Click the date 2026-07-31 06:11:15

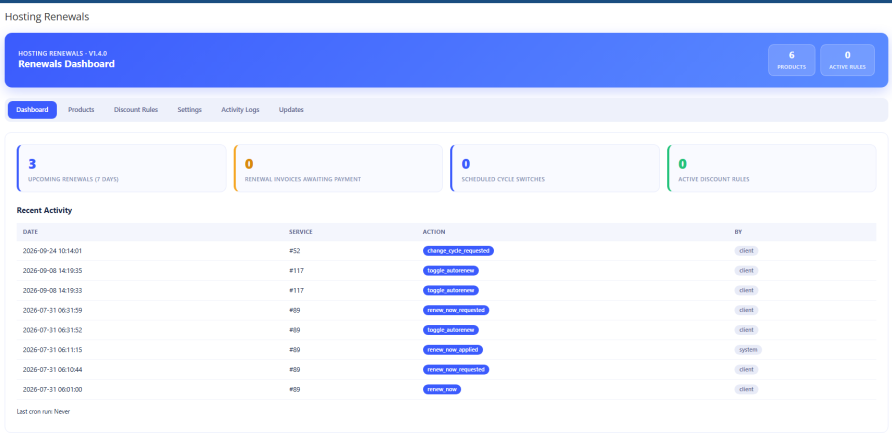tap(52, 349)
